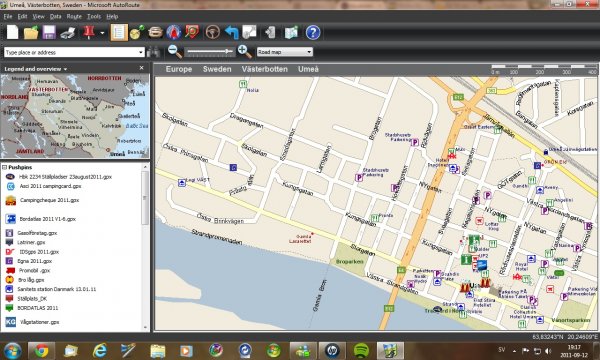Collapse the Pushpins tree section
This screenshot has height=360, width=600.
pos(5,167)
